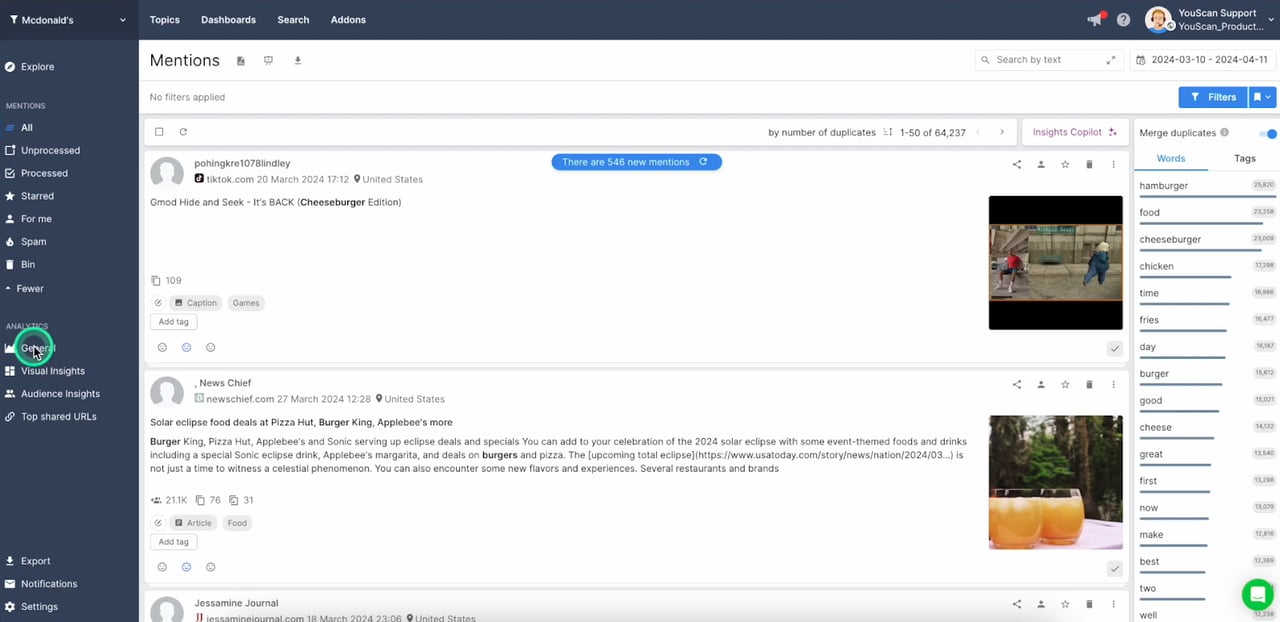Click the download icon beside Mentions title
This screenshot has height=622, width=1280.
pos(297,61)
